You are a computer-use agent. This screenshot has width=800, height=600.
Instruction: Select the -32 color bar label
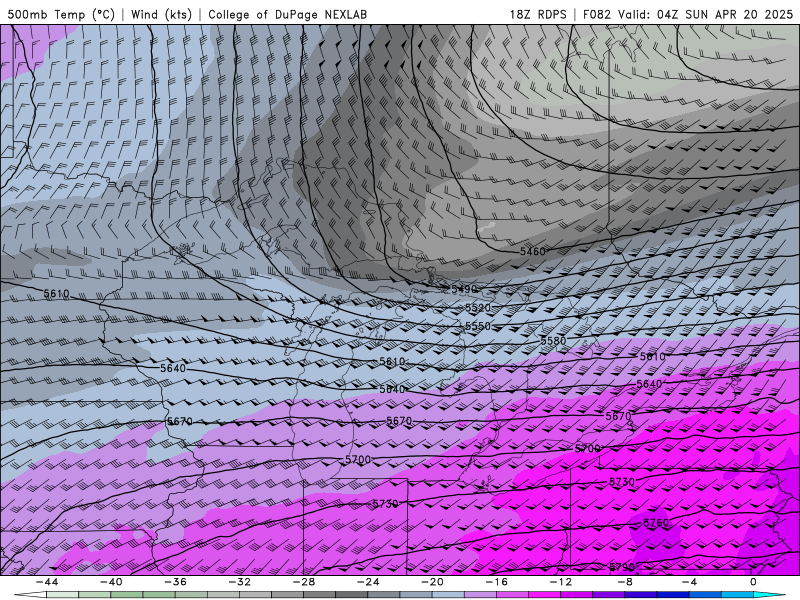click(x=239, y=582)
